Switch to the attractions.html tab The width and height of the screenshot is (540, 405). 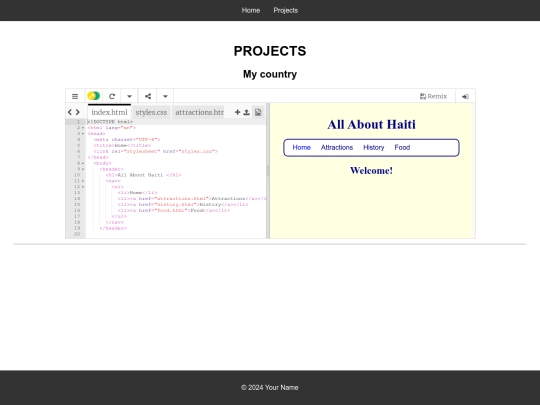point(199,112)
